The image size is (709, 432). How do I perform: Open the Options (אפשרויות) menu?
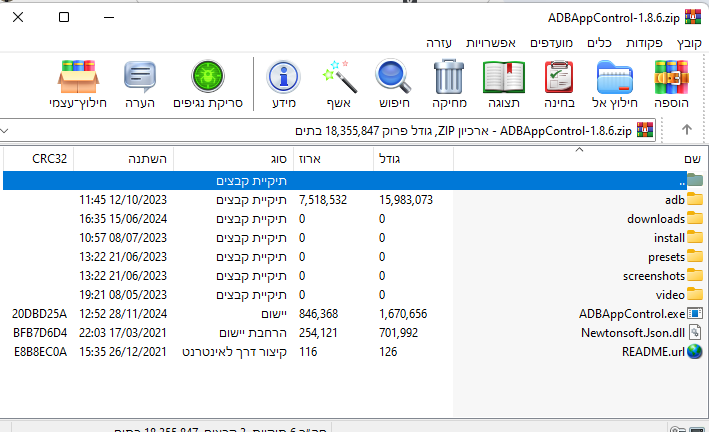[491, 43]
